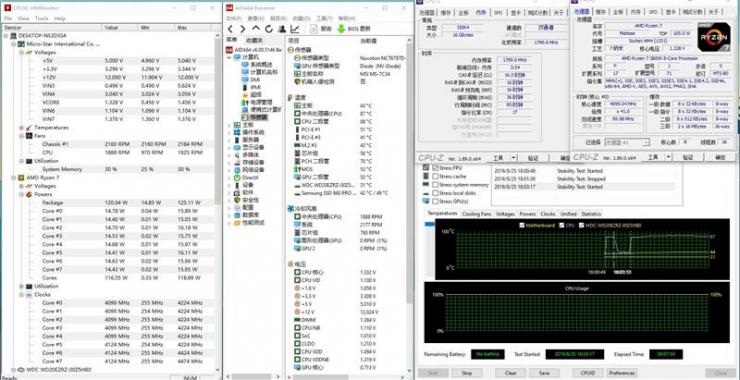Collapse the Voltages node in HWMonitor tree
This screenshot has height=380, width=740.
tap(22, 52)
